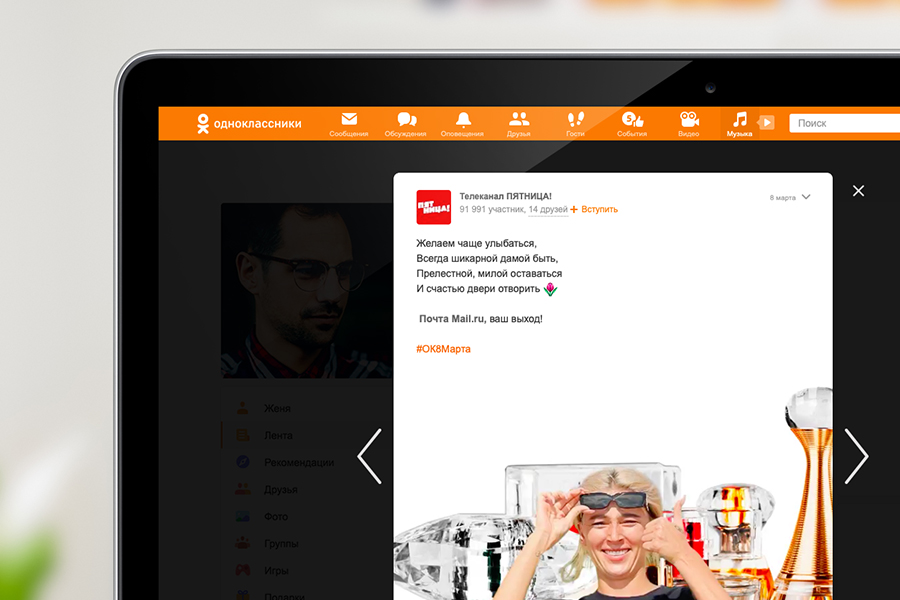Click the tulip emoji in the post text

click(550, 289)
